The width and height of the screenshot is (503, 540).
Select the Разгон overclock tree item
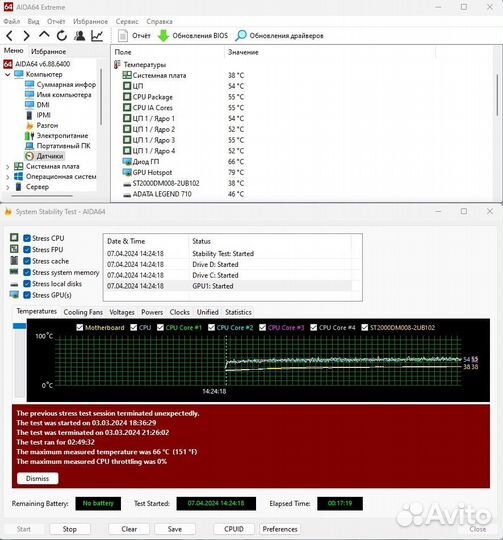point(42,125)
